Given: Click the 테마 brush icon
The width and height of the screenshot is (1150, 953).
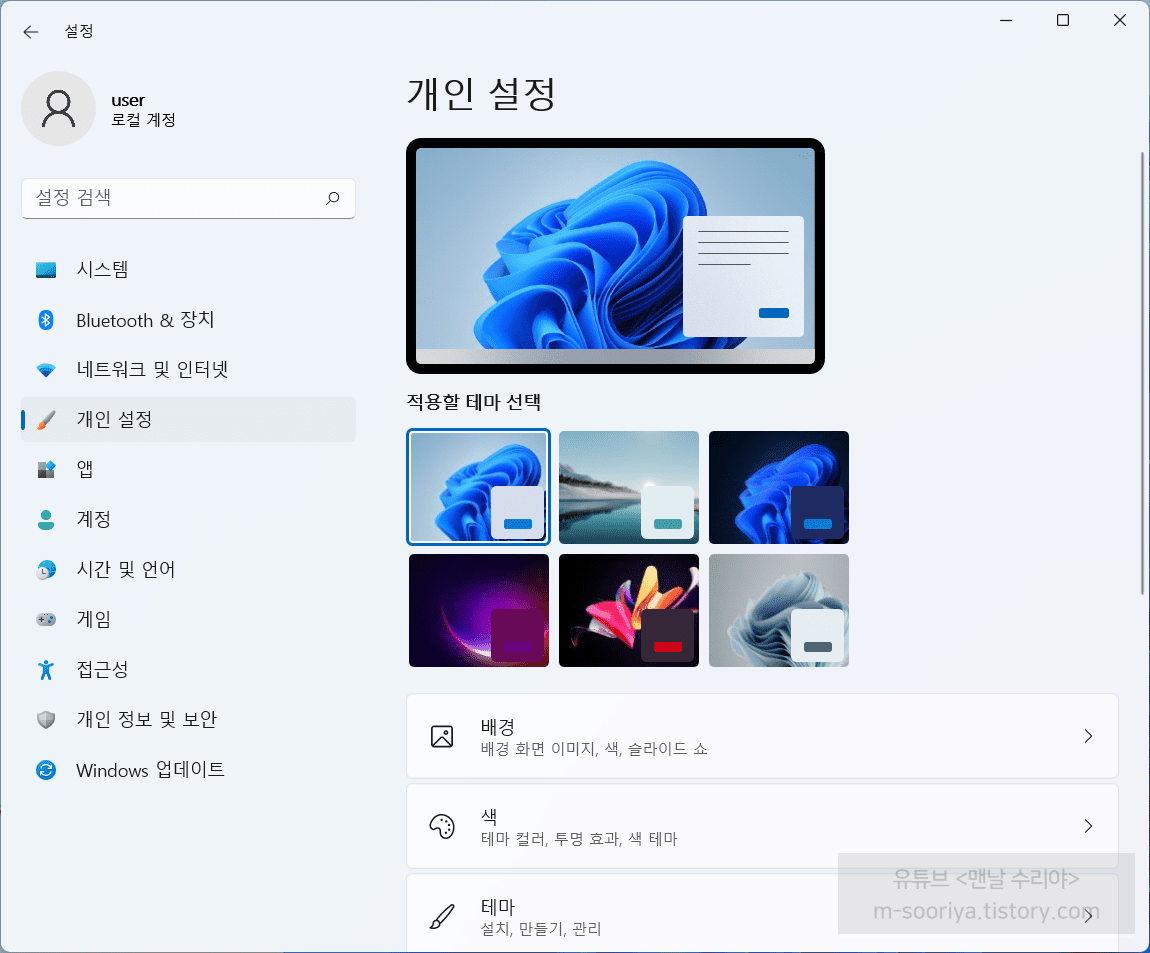Looking at the screenshot, I should (442, 916).
